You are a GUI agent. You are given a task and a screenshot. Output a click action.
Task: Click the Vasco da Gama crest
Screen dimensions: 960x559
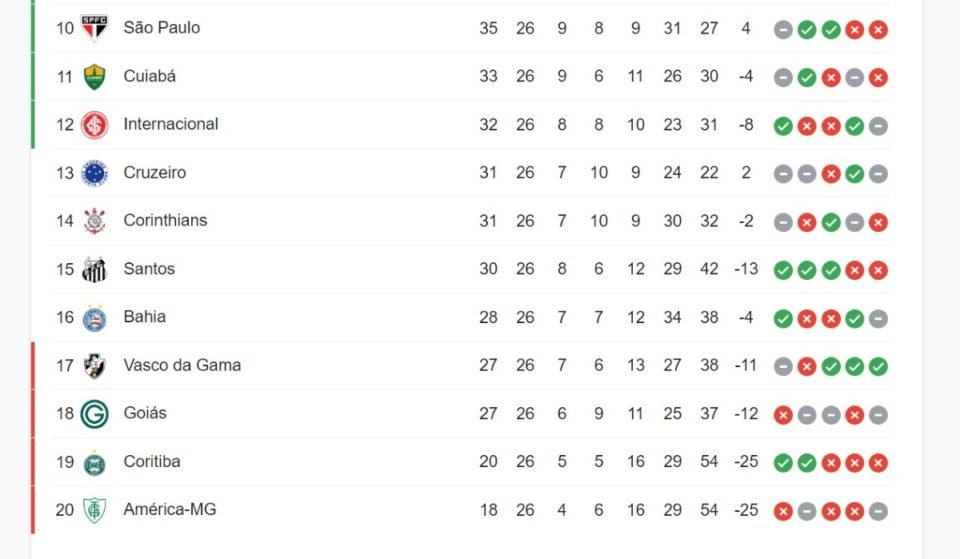(94, 366)
